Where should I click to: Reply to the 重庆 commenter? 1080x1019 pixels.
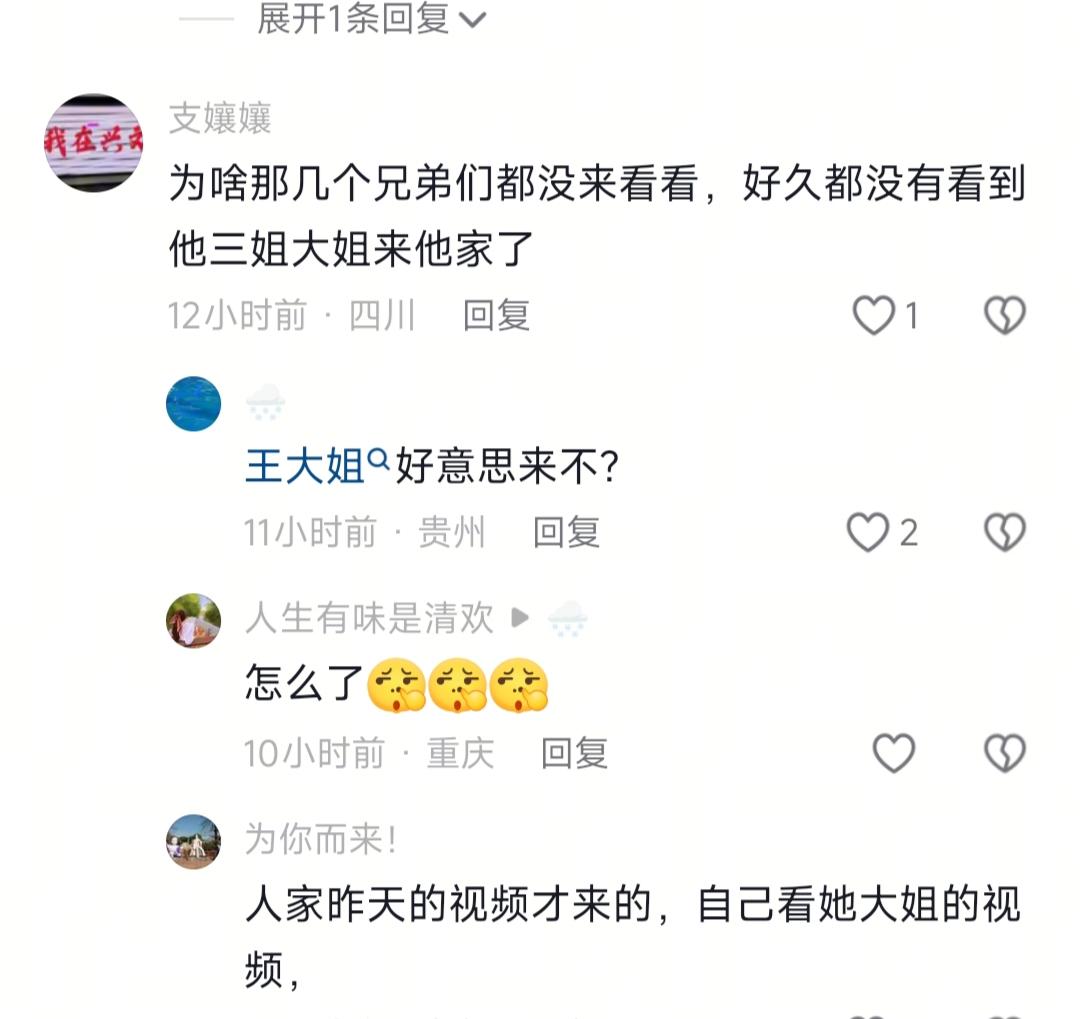574,753
